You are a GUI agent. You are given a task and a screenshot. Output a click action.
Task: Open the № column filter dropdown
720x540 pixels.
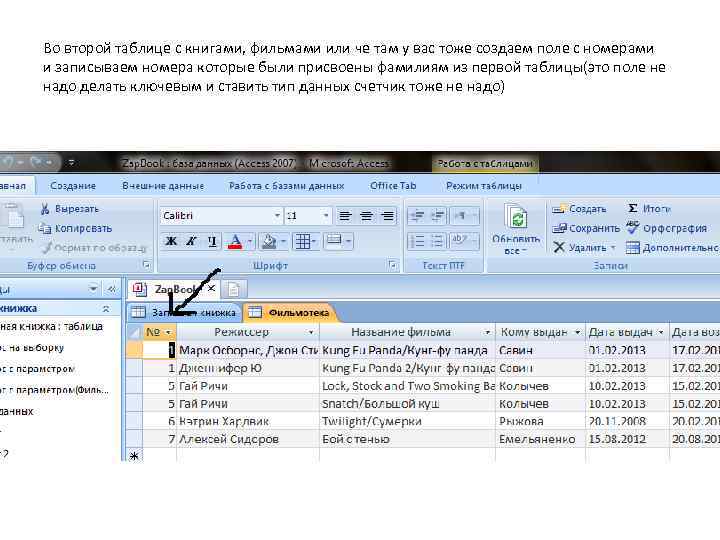point(169,332)
